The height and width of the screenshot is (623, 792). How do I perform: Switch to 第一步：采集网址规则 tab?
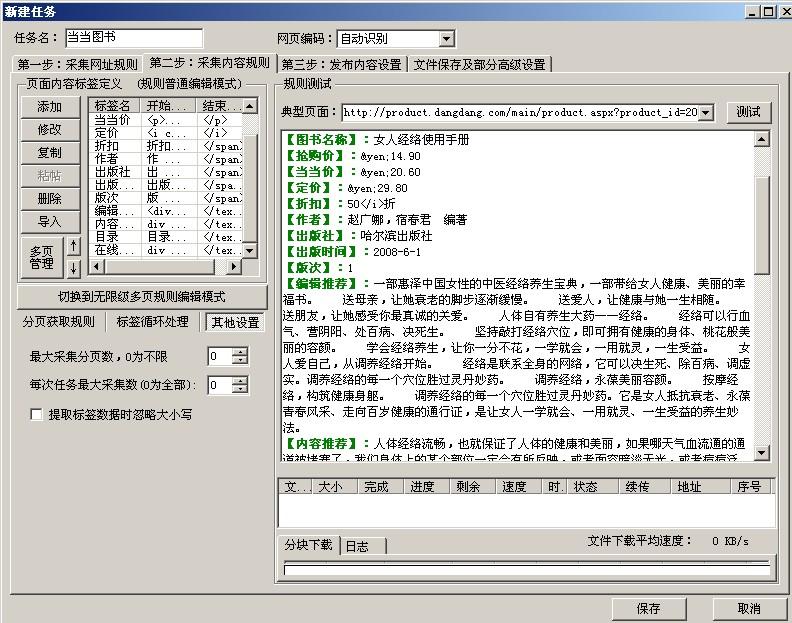click(77, 64)
